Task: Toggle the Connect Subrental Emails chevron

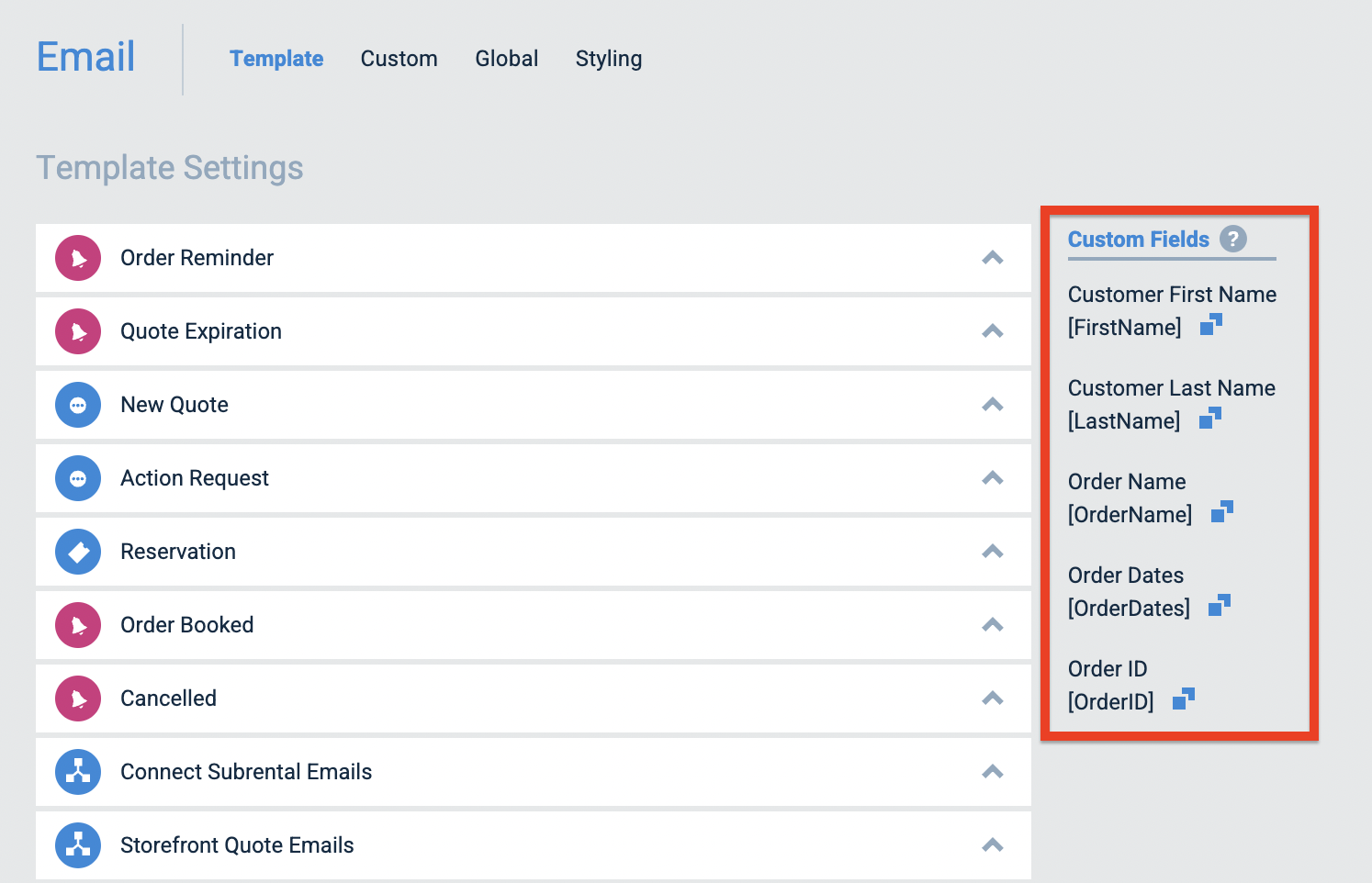Action: pos(993,772)
